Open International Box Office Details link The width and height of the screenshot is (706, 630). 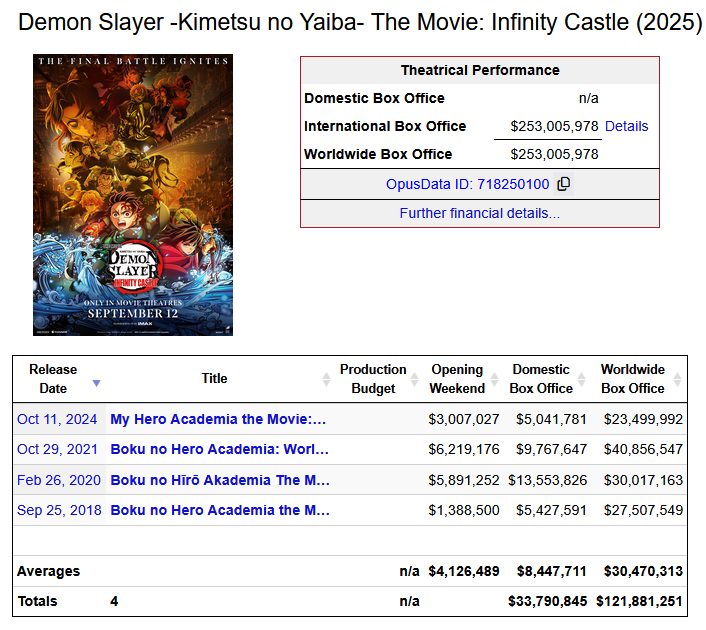coord(626,126)
